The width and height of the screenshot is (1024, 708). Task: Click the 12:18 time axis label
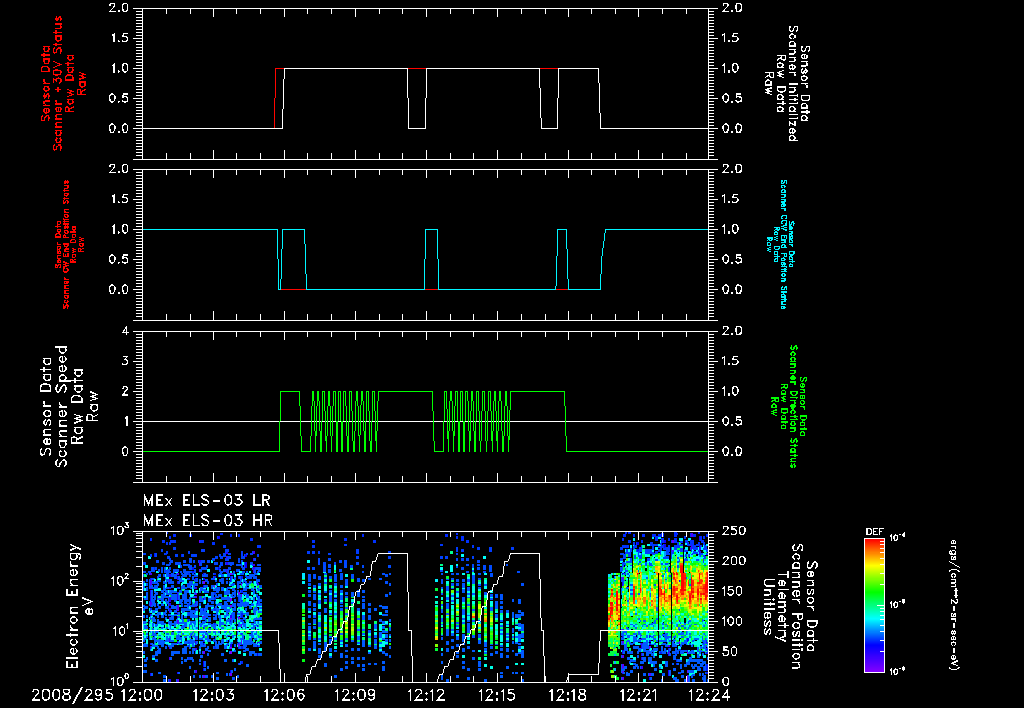568,695
